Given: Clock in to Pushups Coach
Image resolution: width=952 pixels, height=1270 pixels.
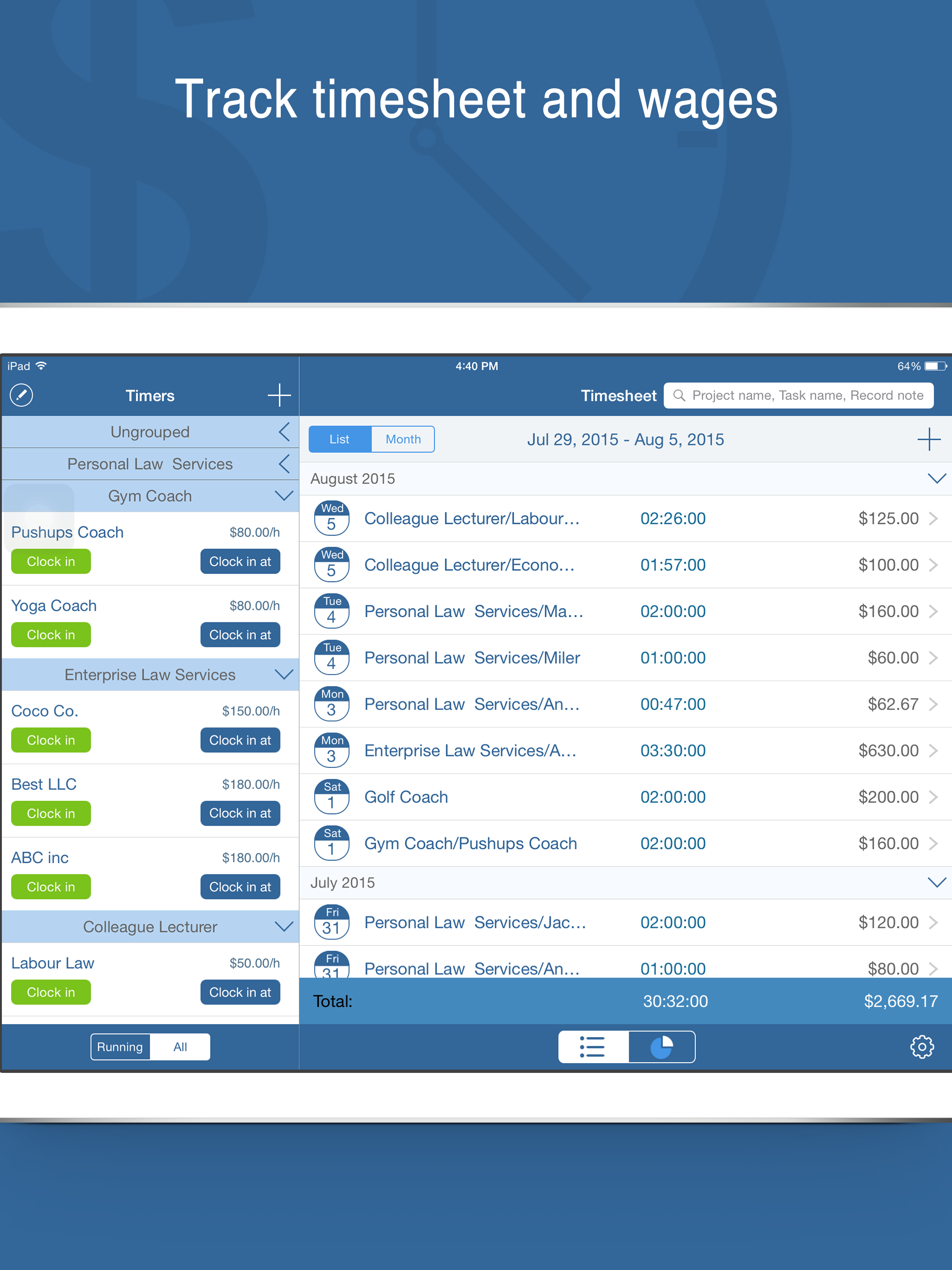Looking at the screenshot, I should [x=51, y=562].
